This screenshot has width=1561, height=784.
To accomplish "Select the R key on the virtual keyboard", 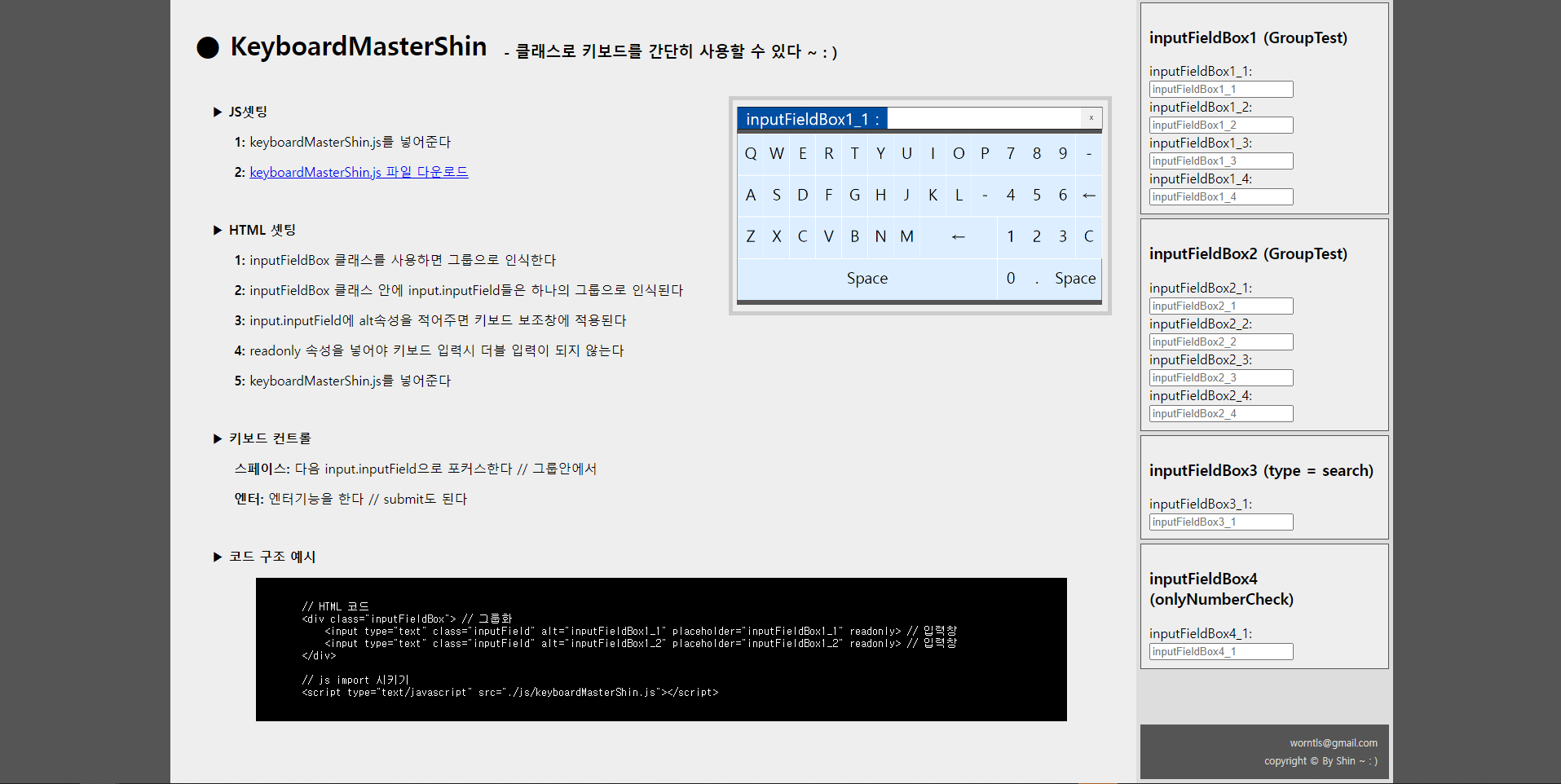I will [x=829, y=153].
